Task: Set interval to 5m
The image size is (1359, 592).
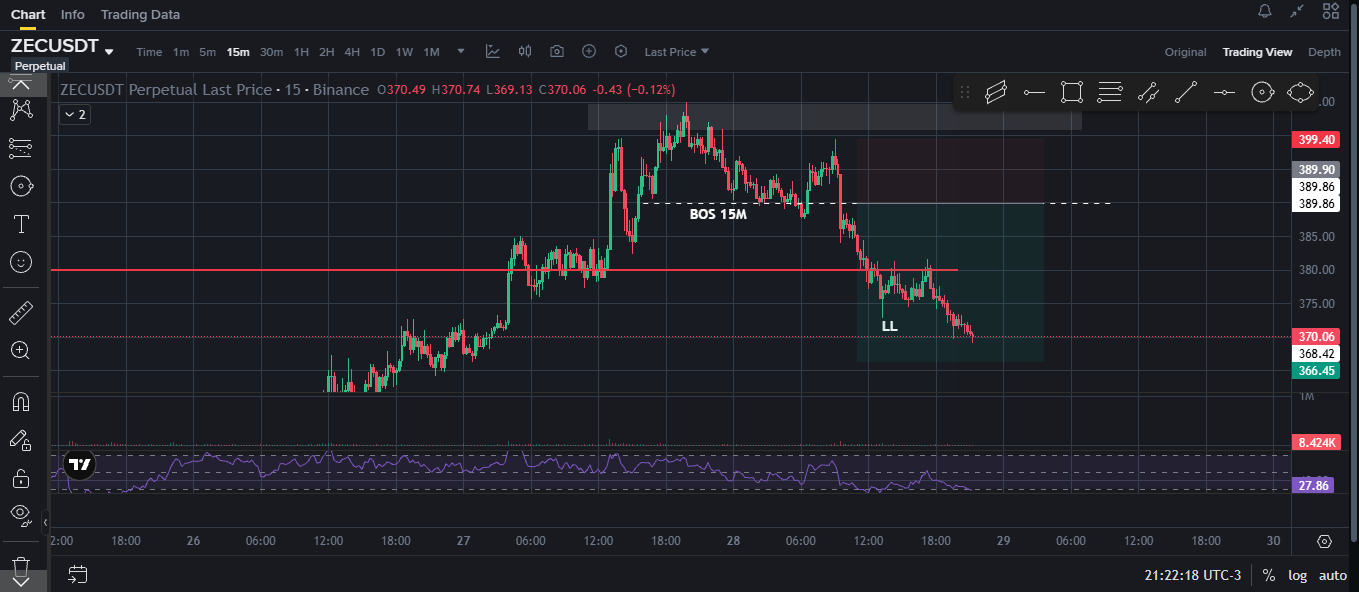Action: 207,52
